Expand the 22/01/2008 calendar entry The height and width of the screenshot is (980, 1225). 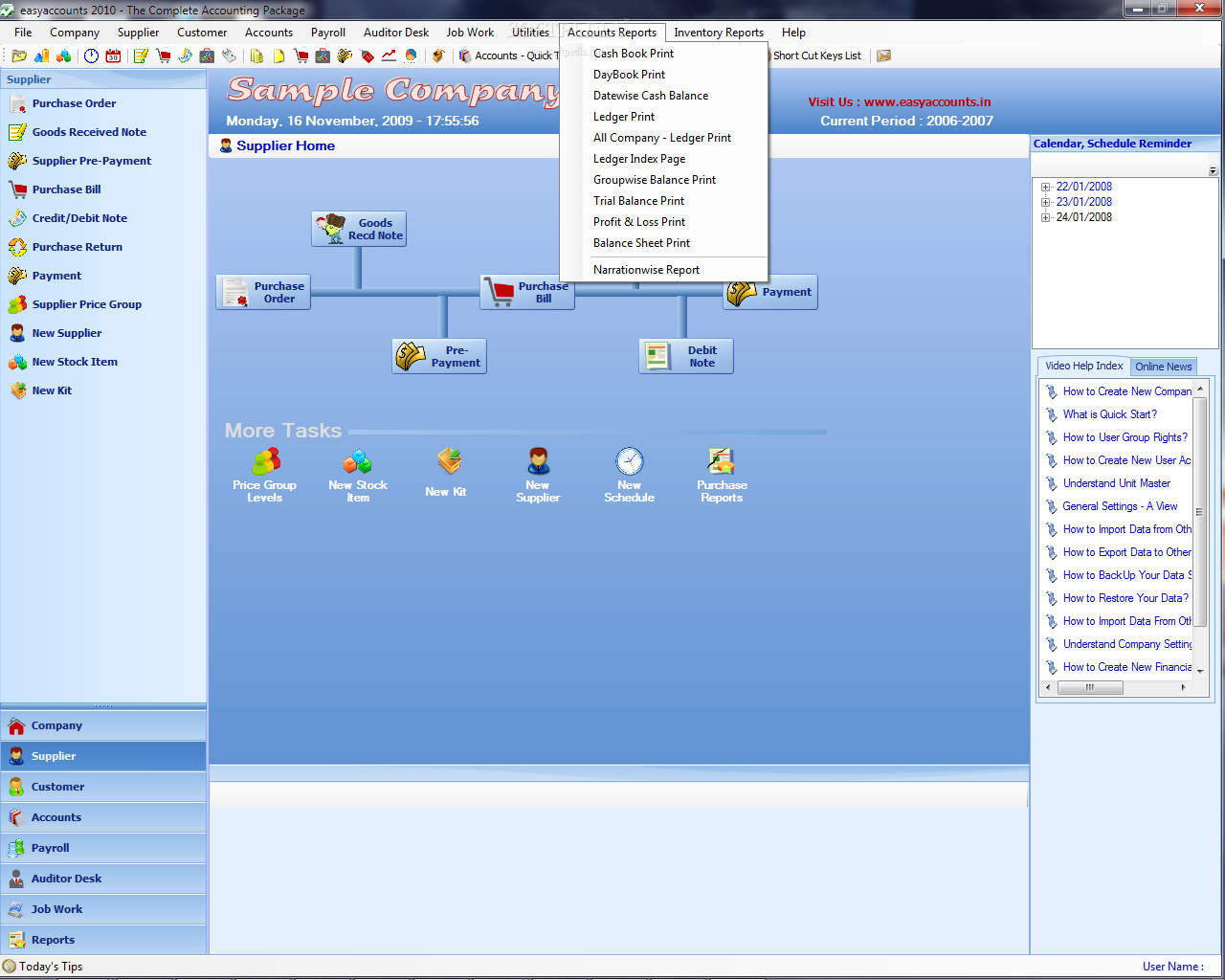pyautogui.click(x=1046, y=188)
